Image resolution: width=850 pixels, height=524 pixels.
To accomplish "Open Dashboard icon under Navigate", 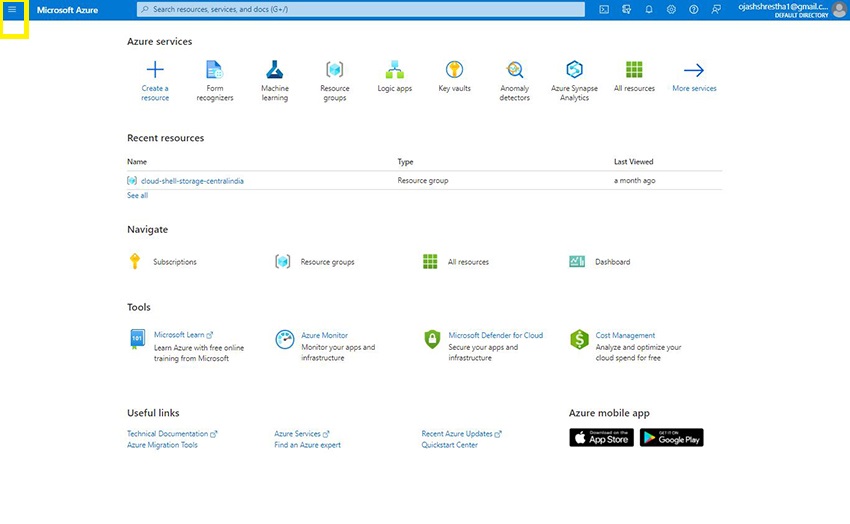I will pos(577,261).
